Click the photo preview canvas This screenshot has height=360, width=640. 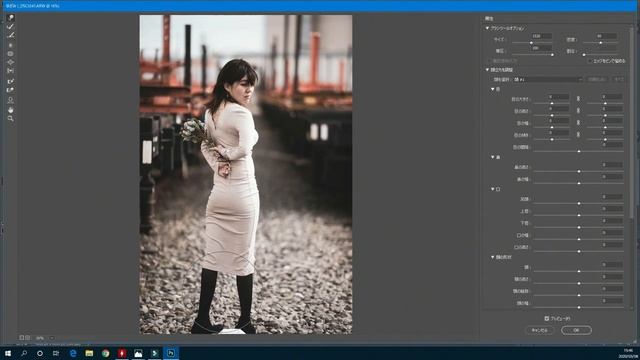tap(246, 175)
